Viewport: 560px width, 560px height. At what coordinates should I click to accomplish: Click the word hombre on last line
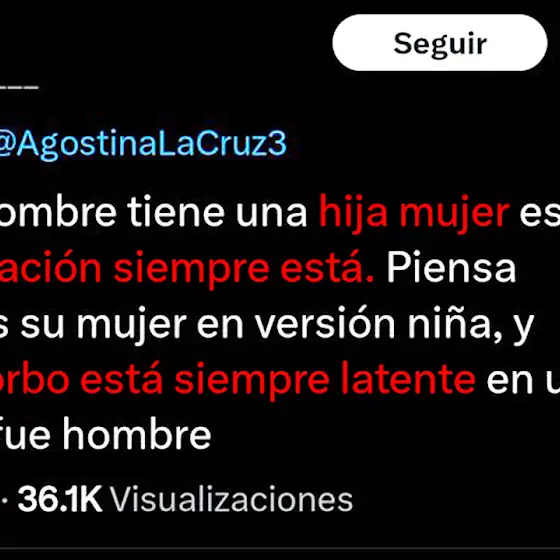137,435
